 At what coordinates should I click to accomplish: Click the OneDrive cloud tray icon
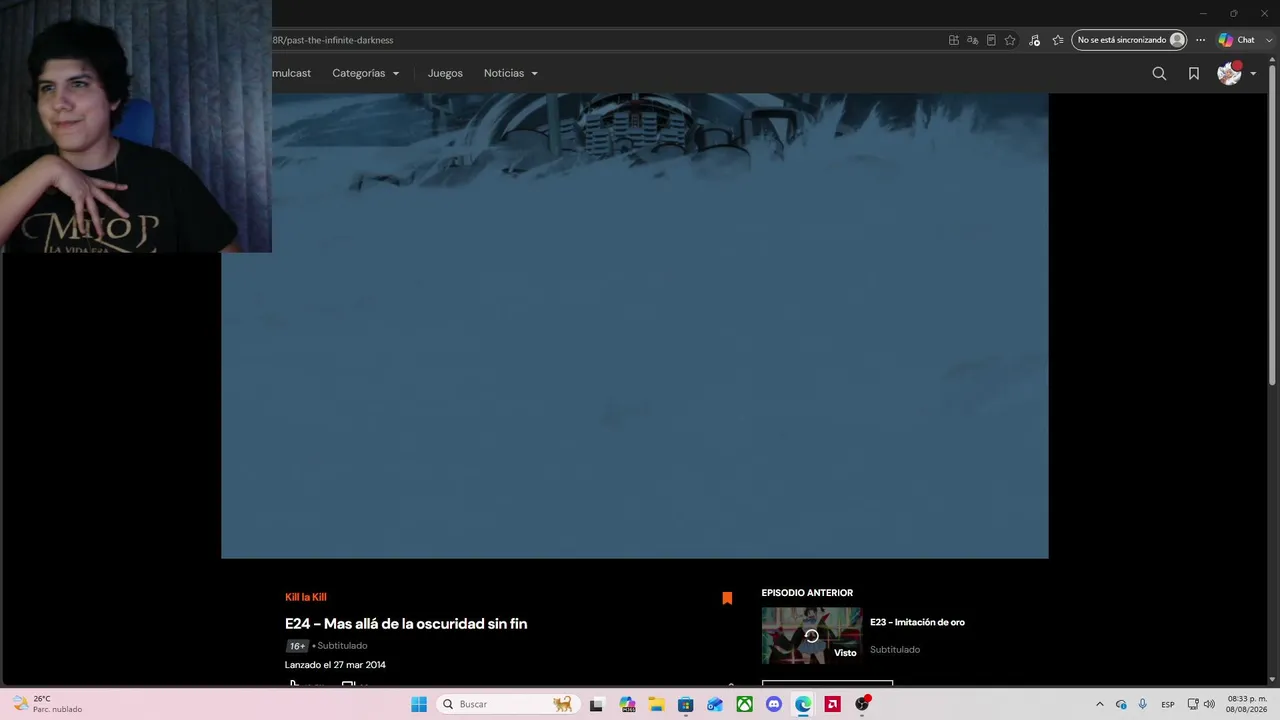click(1121, 704)
